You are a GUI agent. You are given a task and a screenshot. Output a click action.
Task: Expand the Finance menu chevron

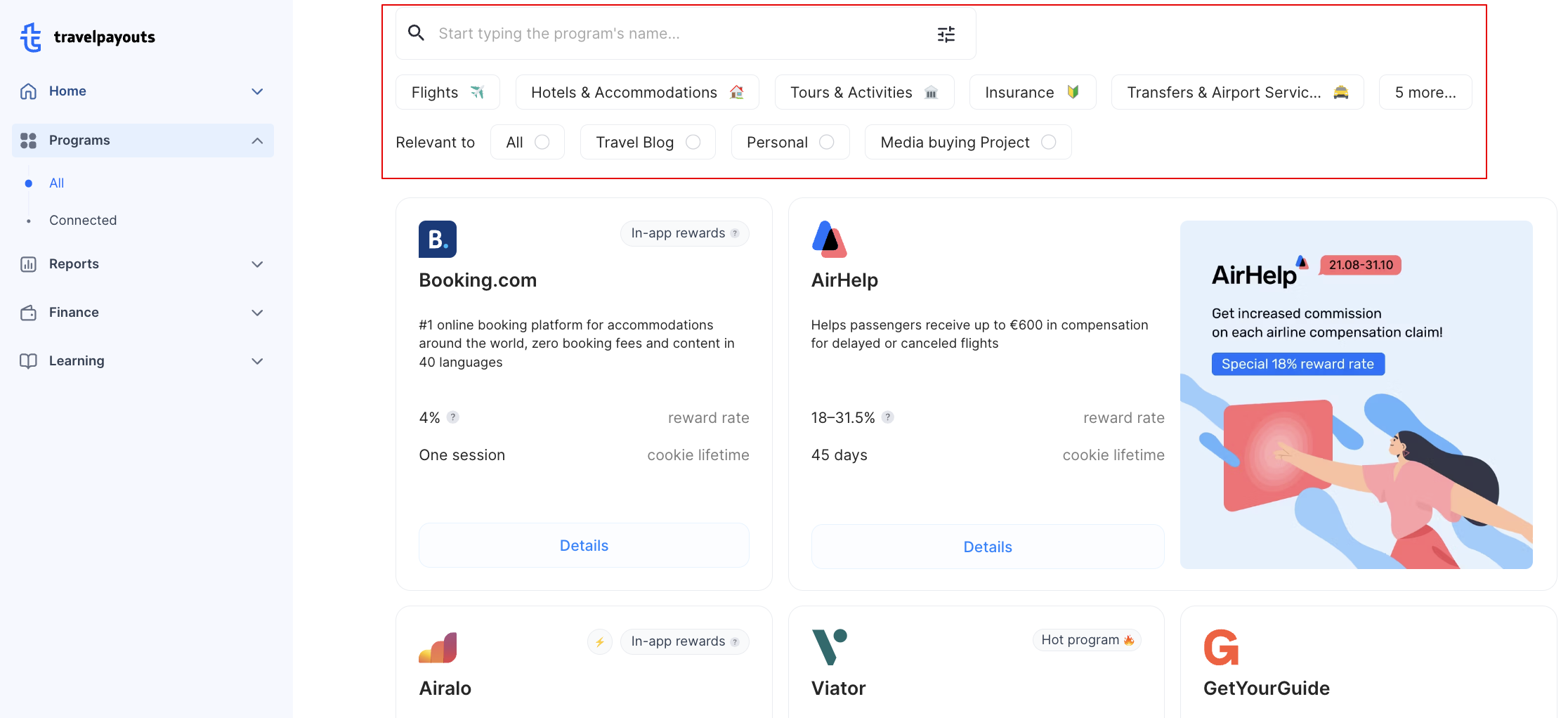coord(257,313)
